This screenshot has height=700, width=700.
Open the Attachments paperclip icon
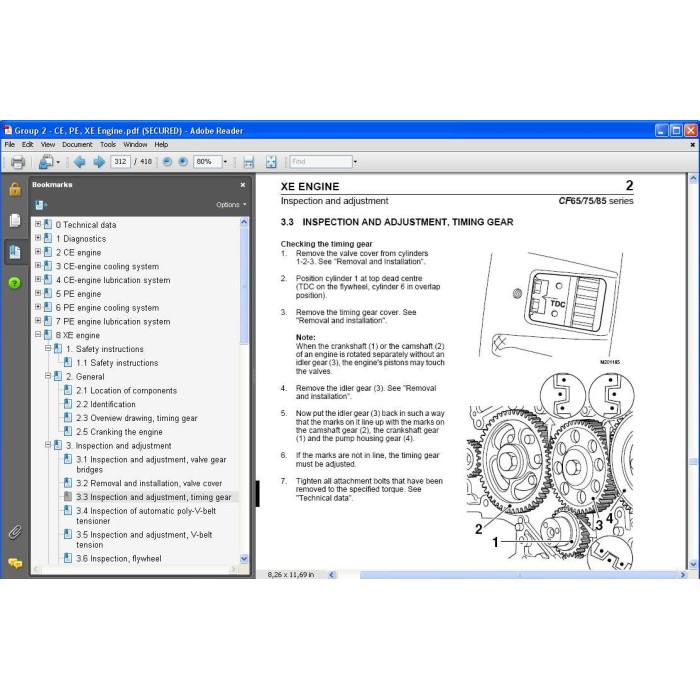(x=15, y=532)
